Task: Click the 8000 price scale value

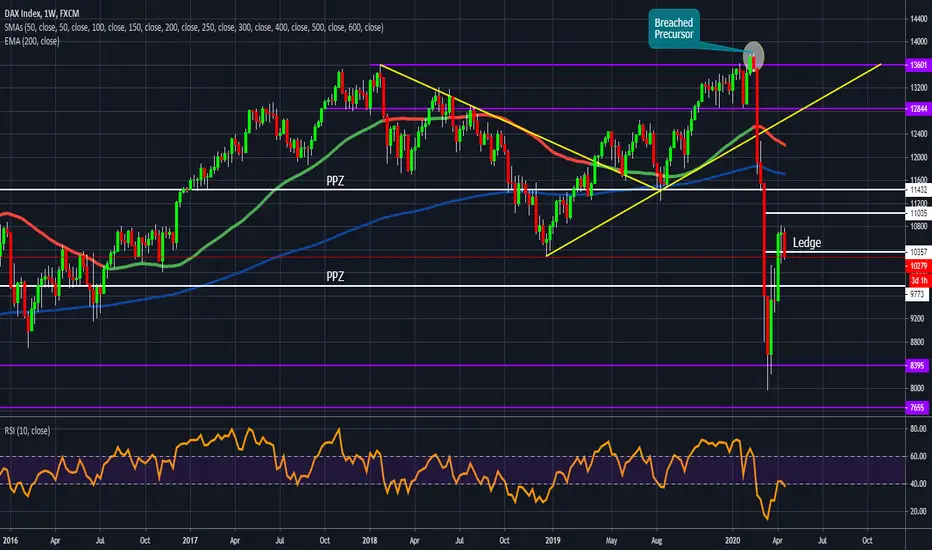Action: [917, 388]
